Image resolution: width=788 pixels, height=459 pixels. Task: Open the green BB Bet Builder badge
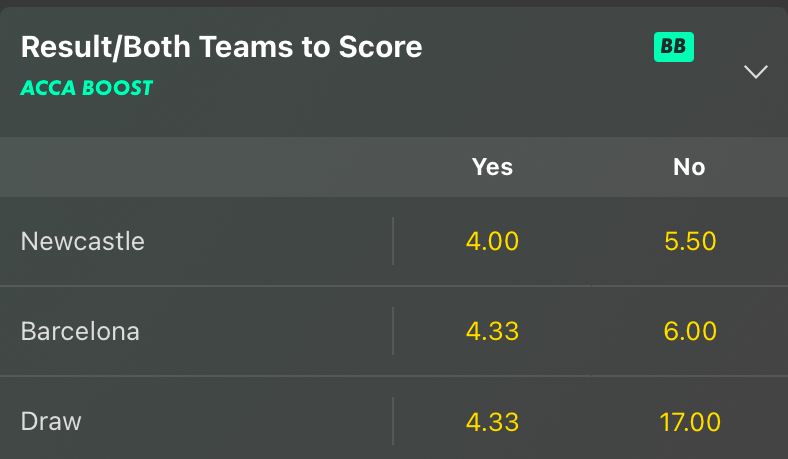click(673, 47)
